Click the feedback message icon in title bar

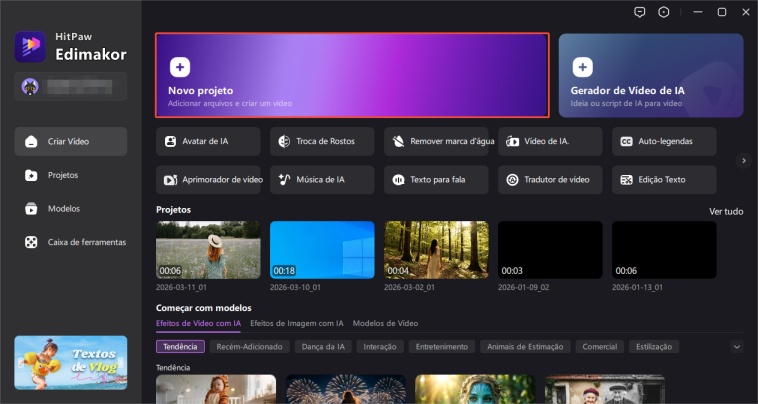point(640,12)
